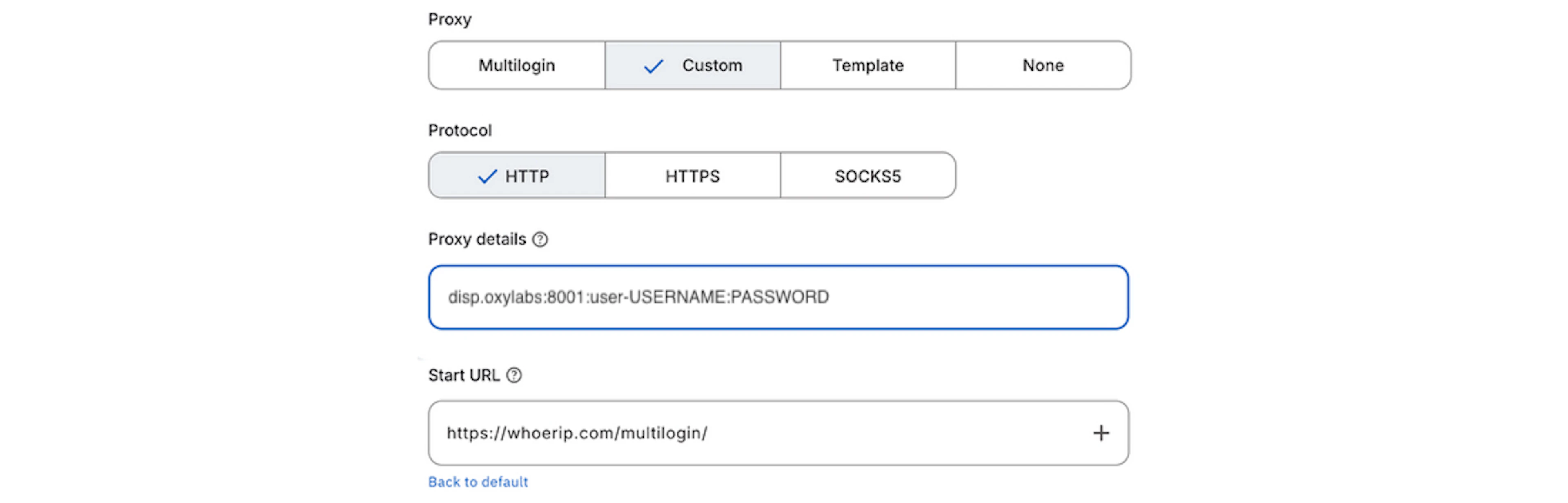Click the whoerip.com URL text
Screen dimensions: 1568x503
pos(577,433)
